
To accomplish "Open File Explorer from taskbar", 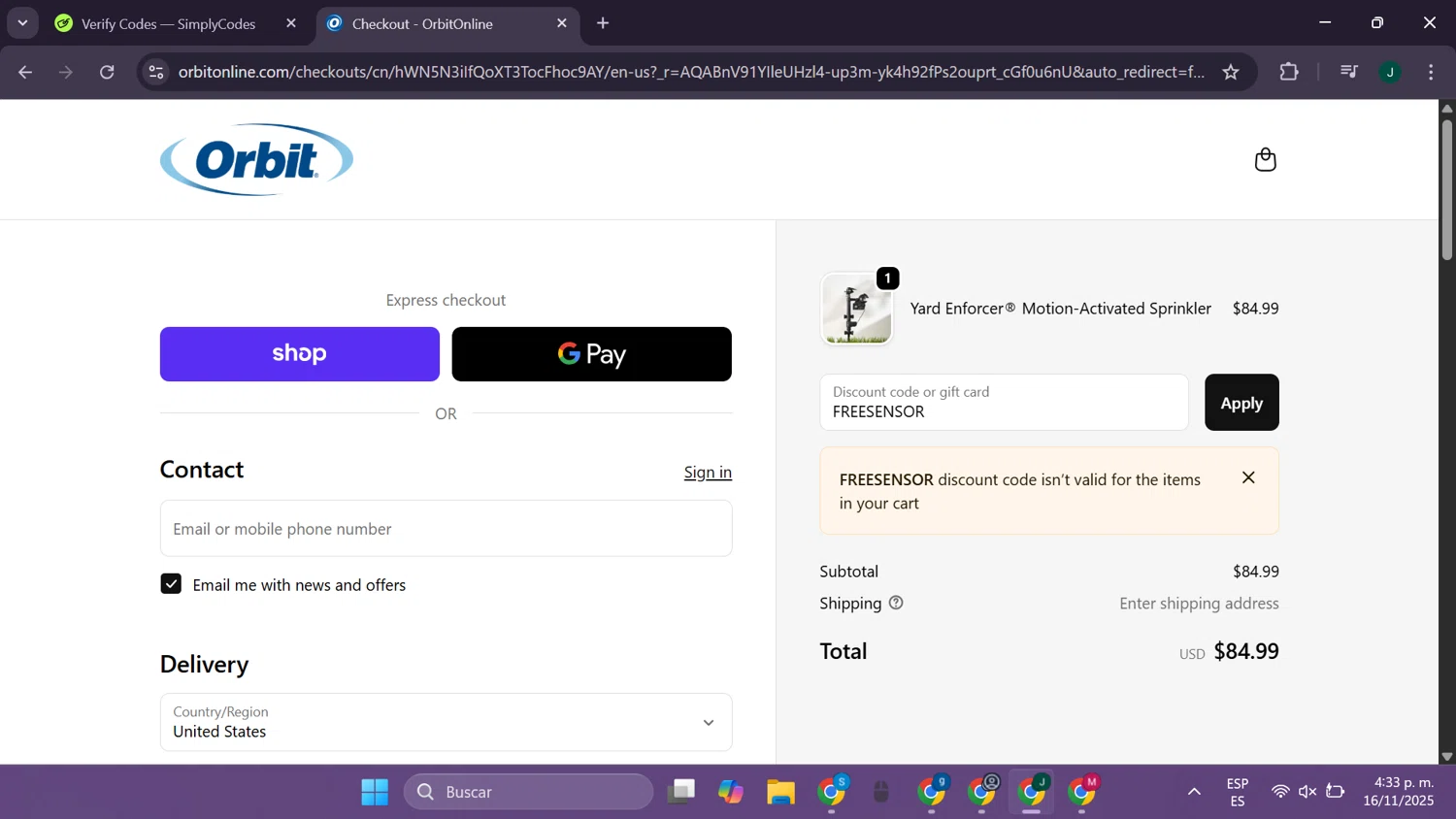I will tap(780, 792).
